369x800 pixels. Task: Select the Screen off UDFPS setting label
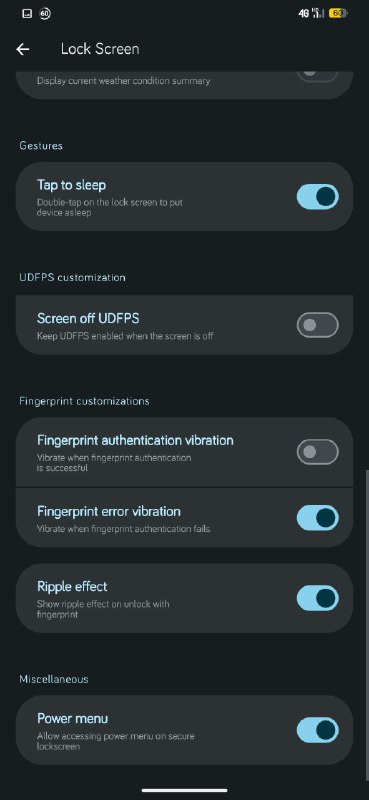[88, 318]
